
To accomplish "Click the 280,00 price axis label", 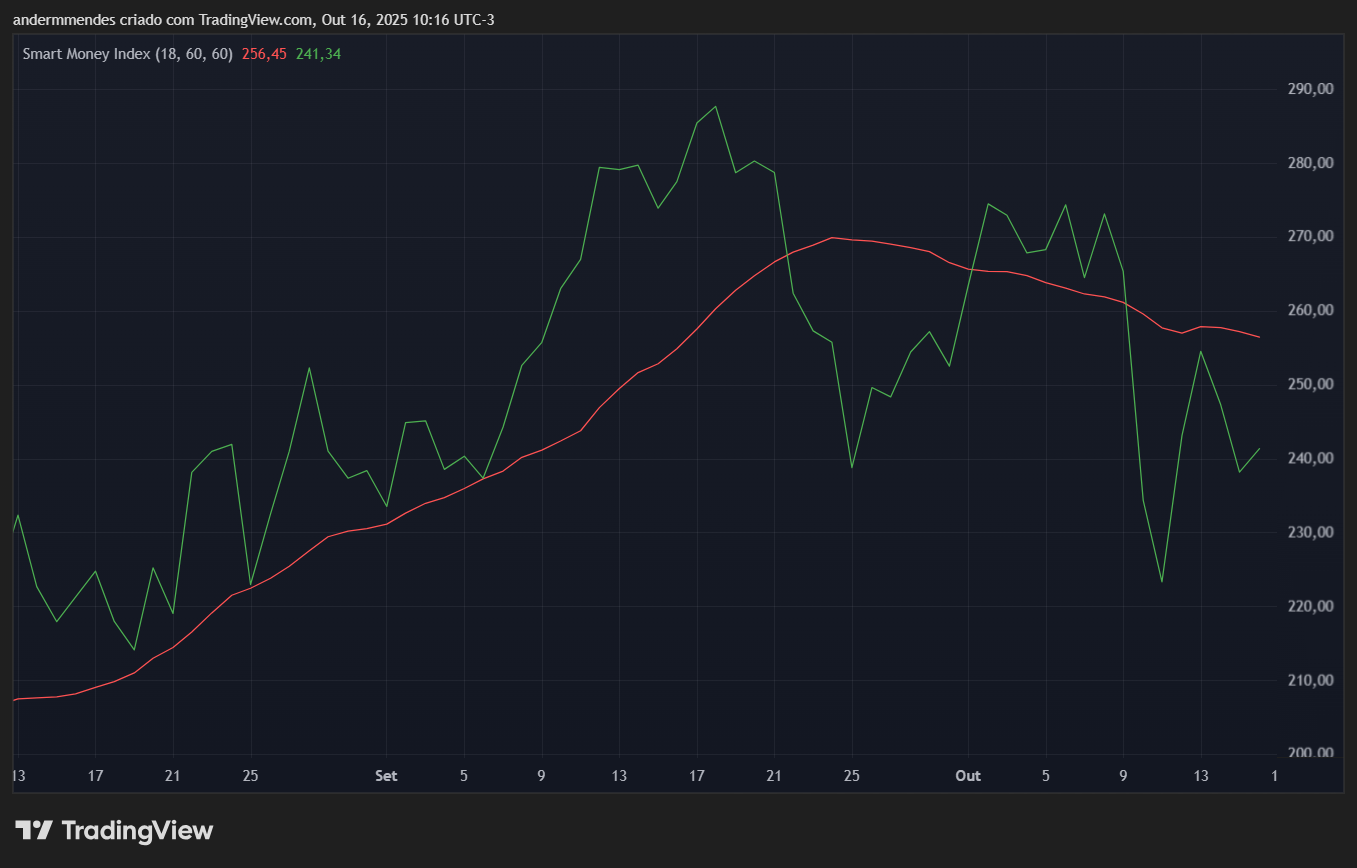I will pos(1310,163).
